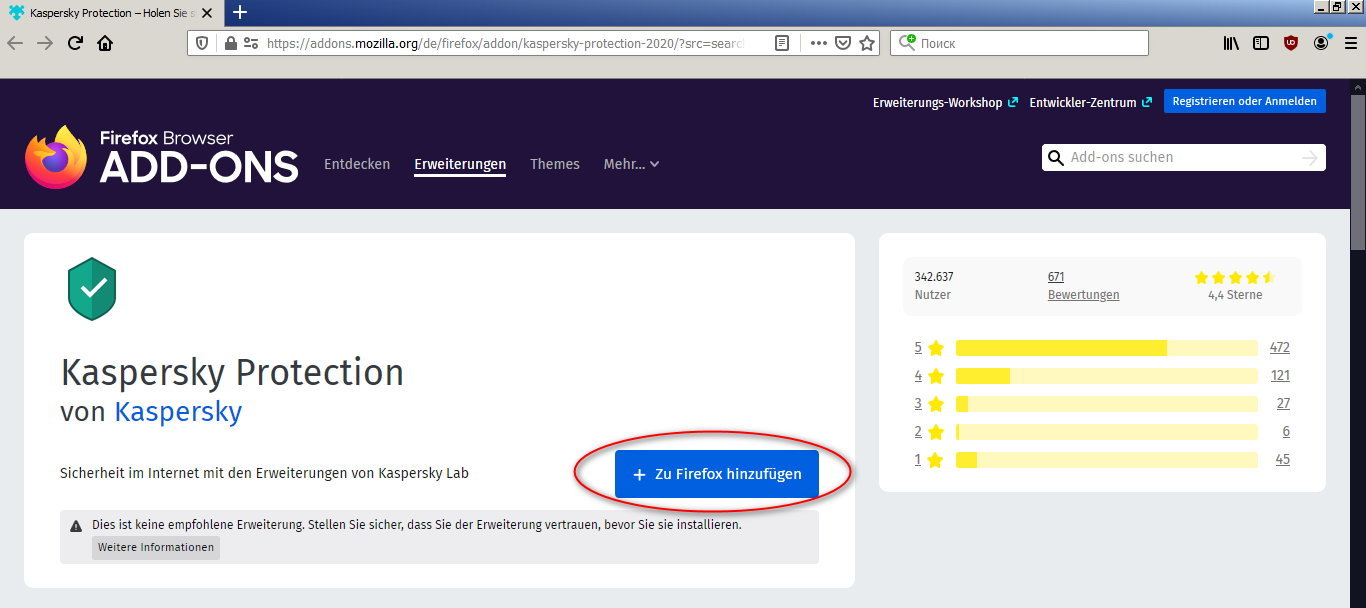Bookmark this page with the star icon
This screenshot has height=608, width=1366.
tap(867, 43)
